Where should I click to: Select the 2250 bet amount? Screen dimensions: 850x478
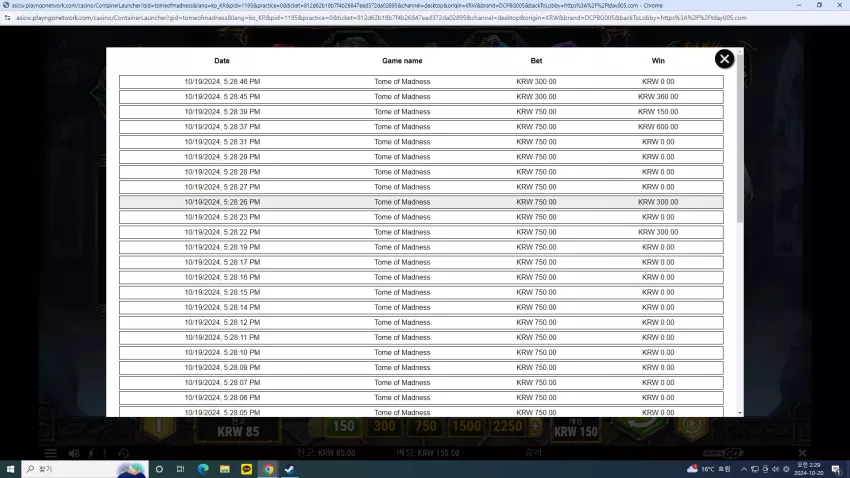coord(507,427)
